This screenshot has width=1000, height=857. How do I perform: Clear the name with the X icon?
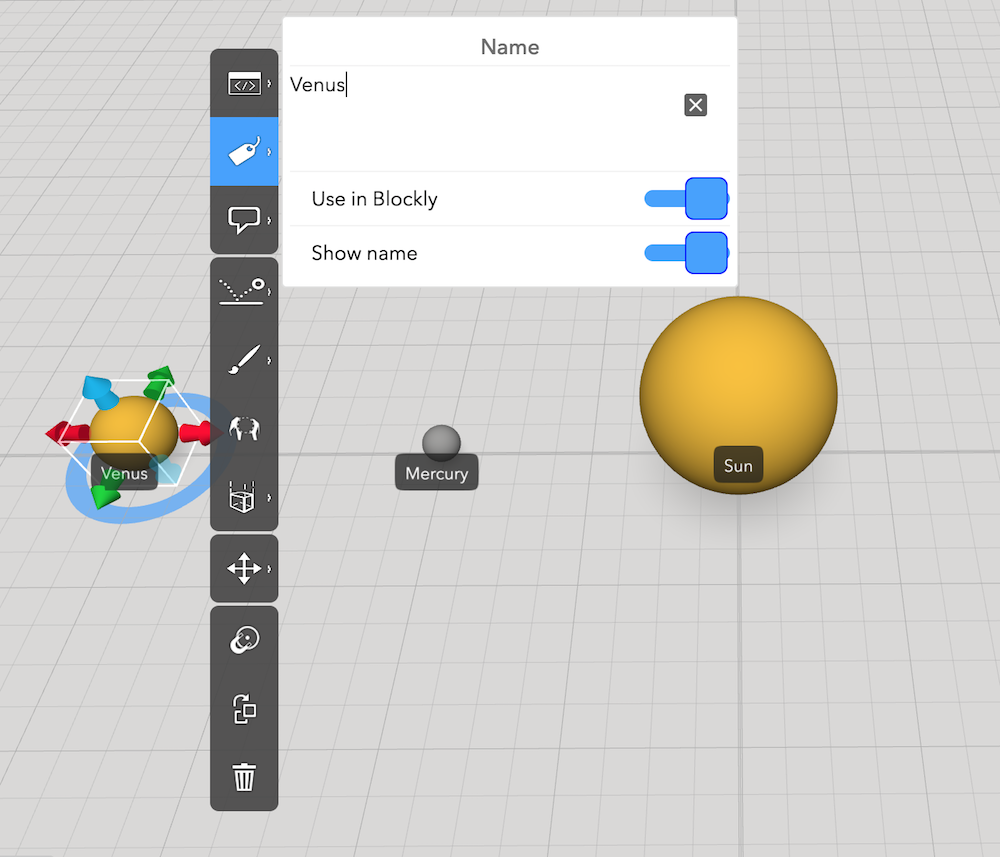696,105
